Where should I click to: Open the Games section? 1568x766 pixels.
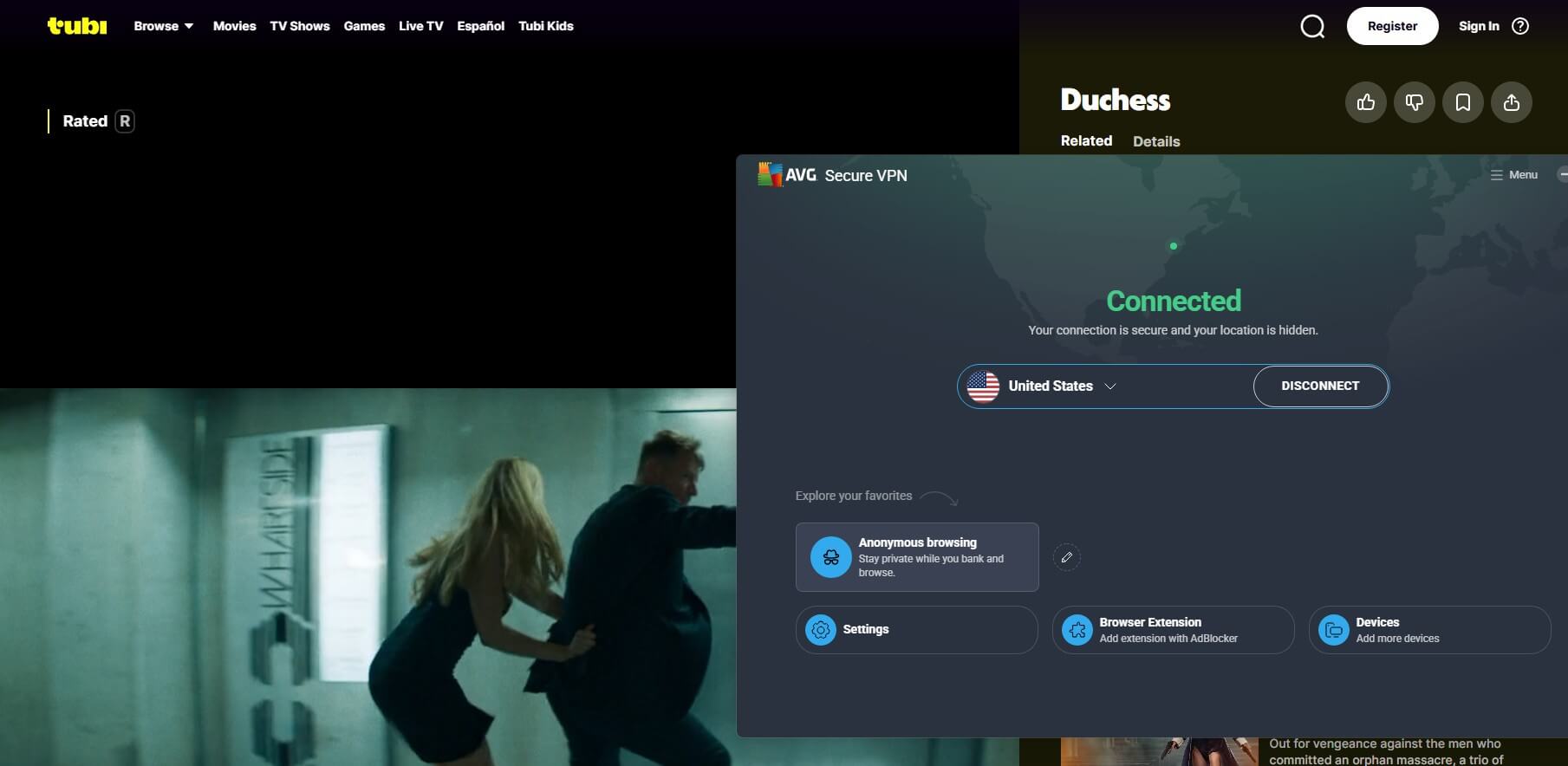(364, 26)
